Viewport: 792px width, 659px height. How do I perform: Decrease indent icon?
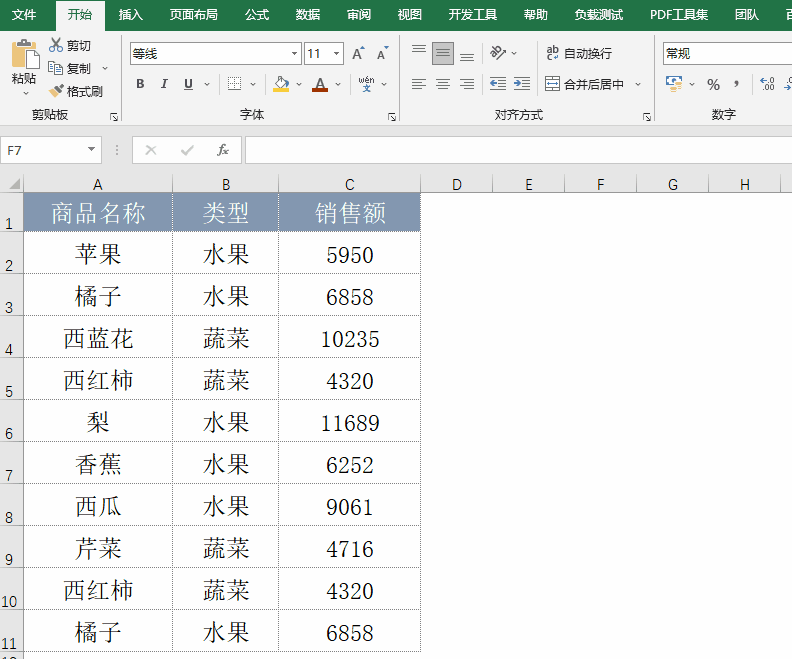point(498,84)
